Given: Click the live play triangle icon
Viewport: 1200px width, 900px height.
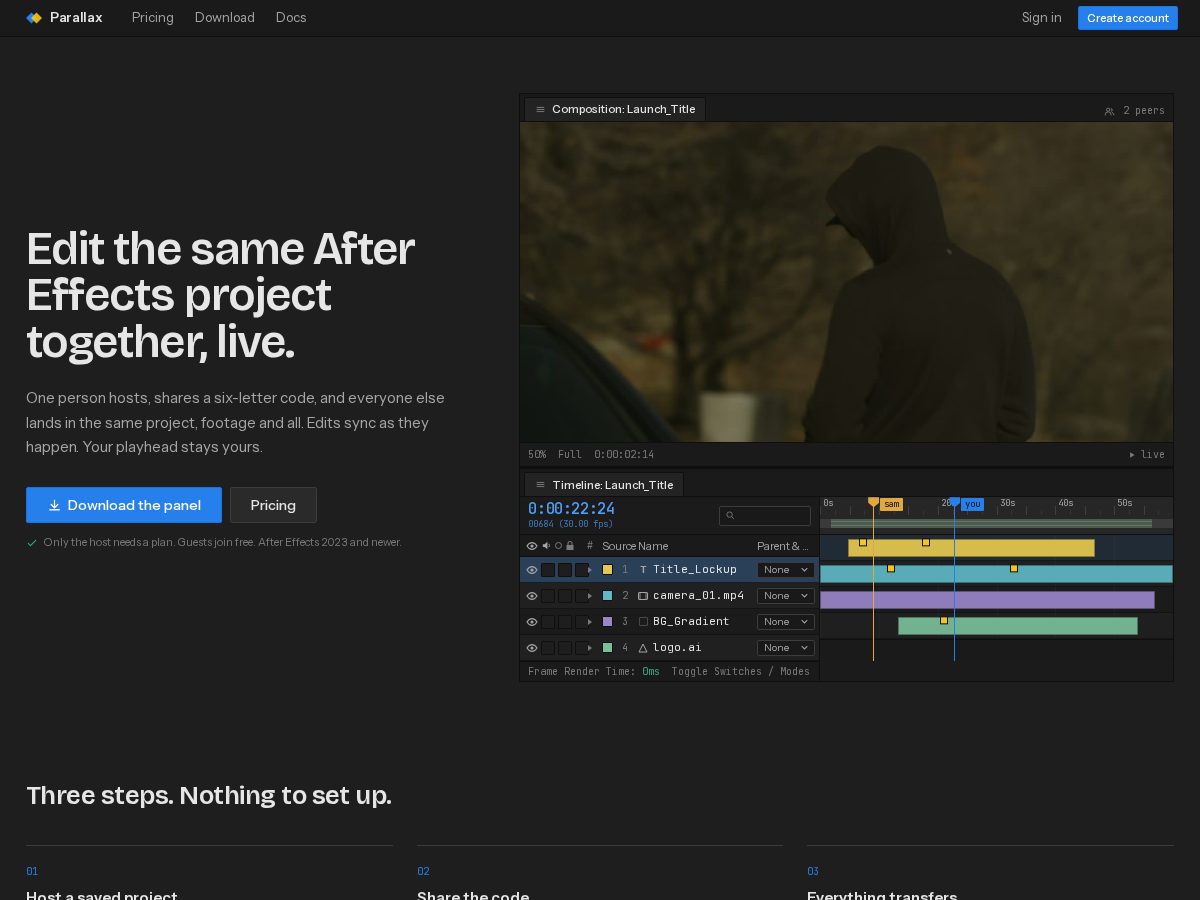Looking at the screenshot, I should [x=1132, y=454].
